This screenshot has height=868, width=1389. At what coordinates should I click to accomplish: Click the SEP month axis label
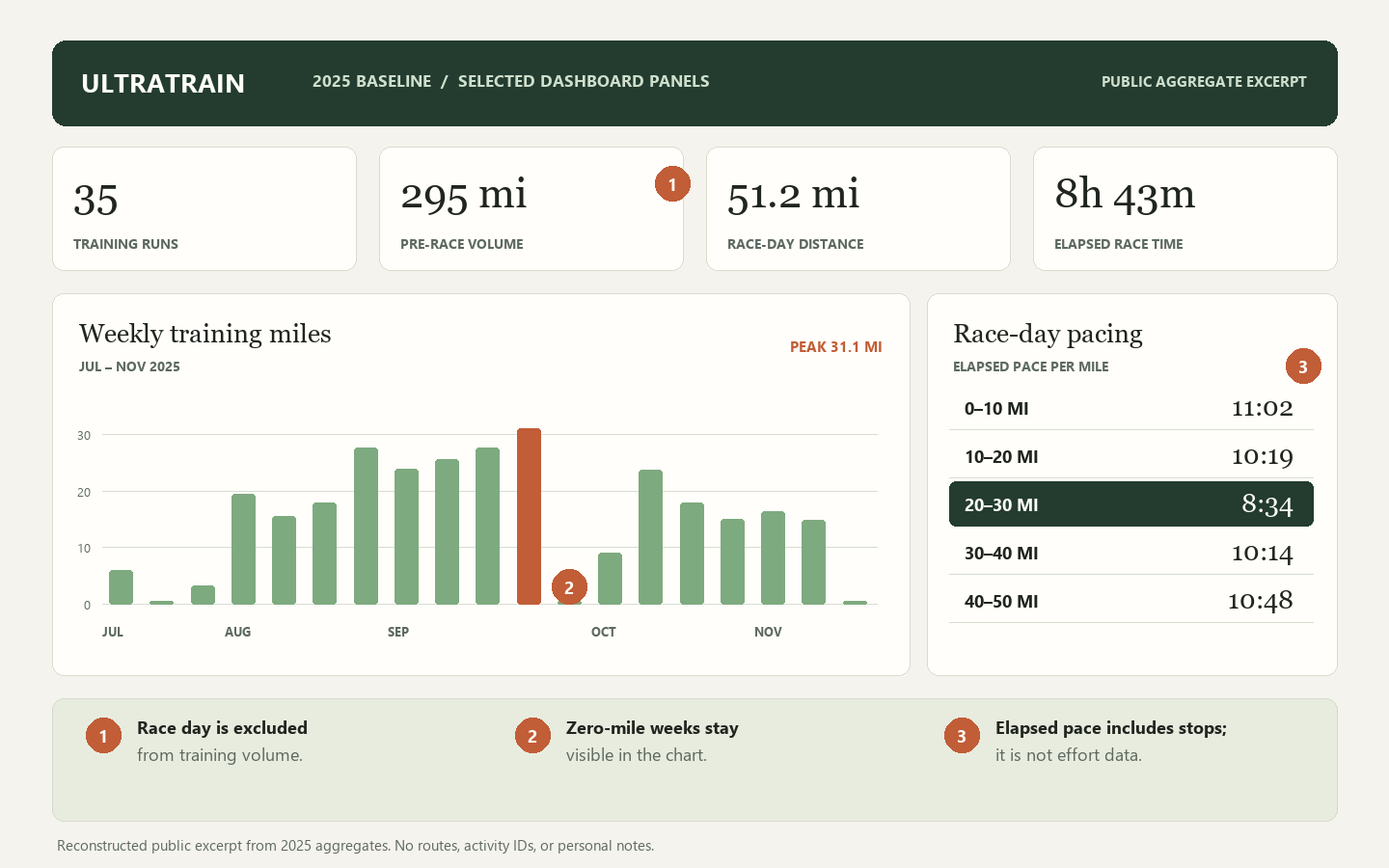tap(398, 632)
